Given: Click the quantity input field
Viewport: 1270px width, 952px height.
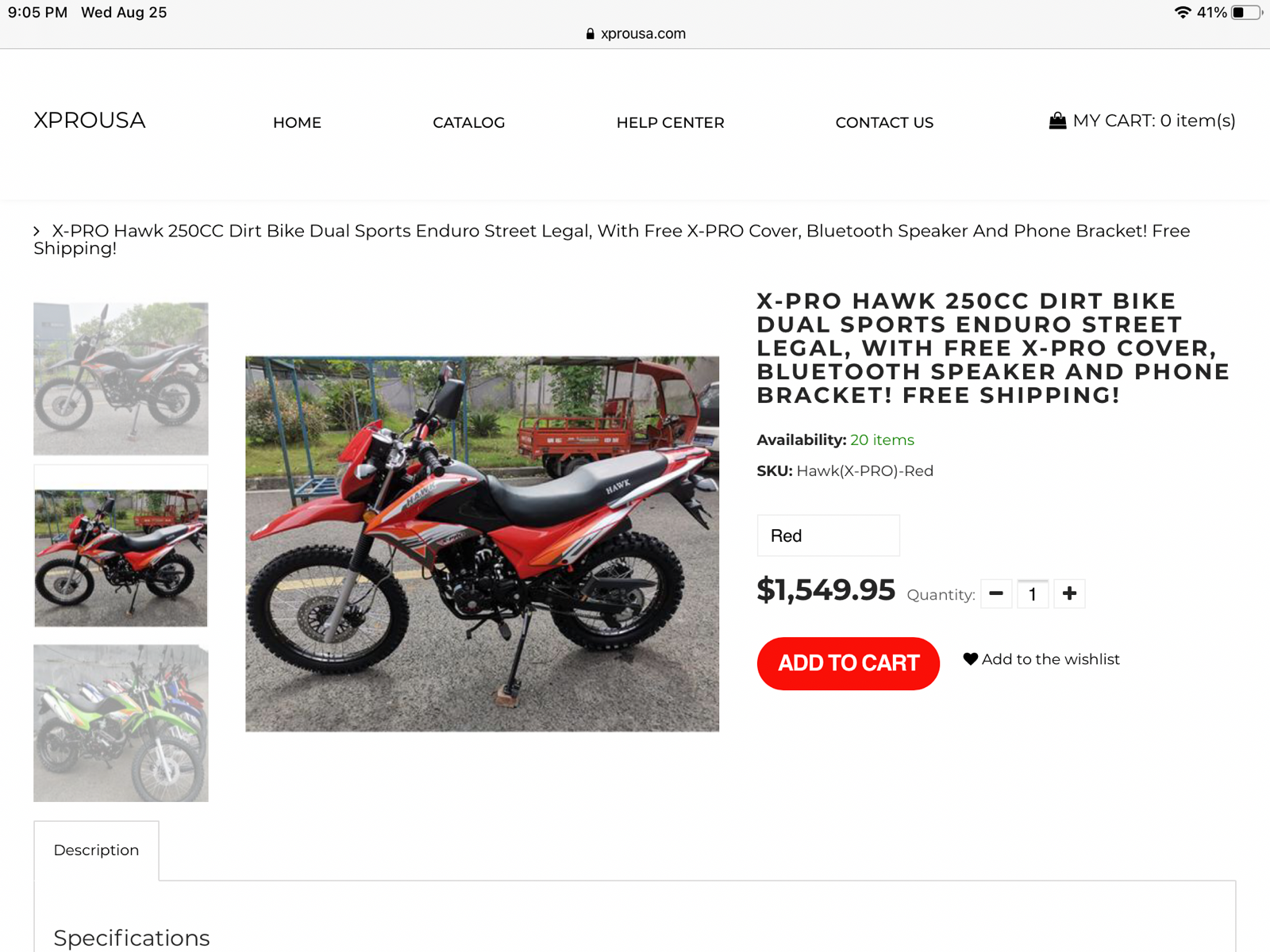Looking at the screenshot, I should 1033,593.
